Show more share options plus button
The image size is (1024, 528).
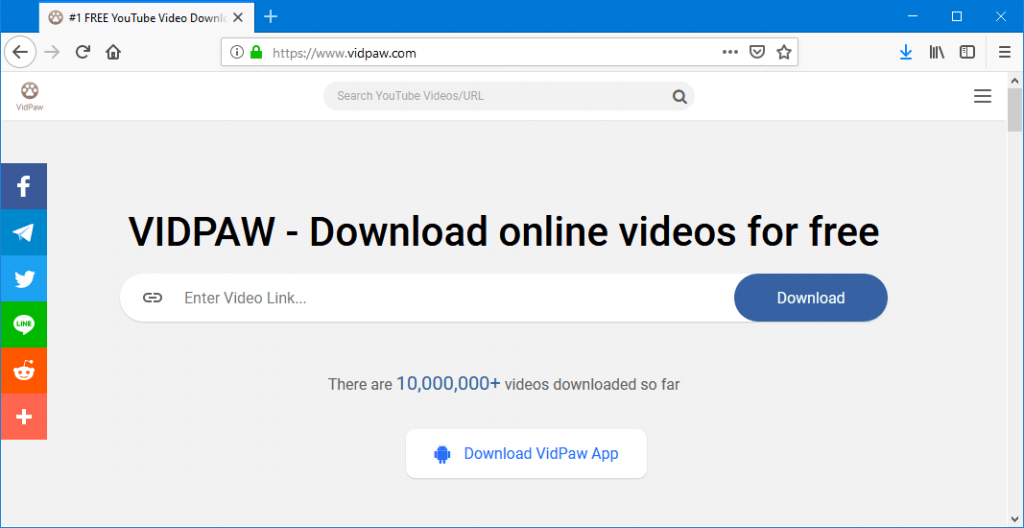[24, 416]
